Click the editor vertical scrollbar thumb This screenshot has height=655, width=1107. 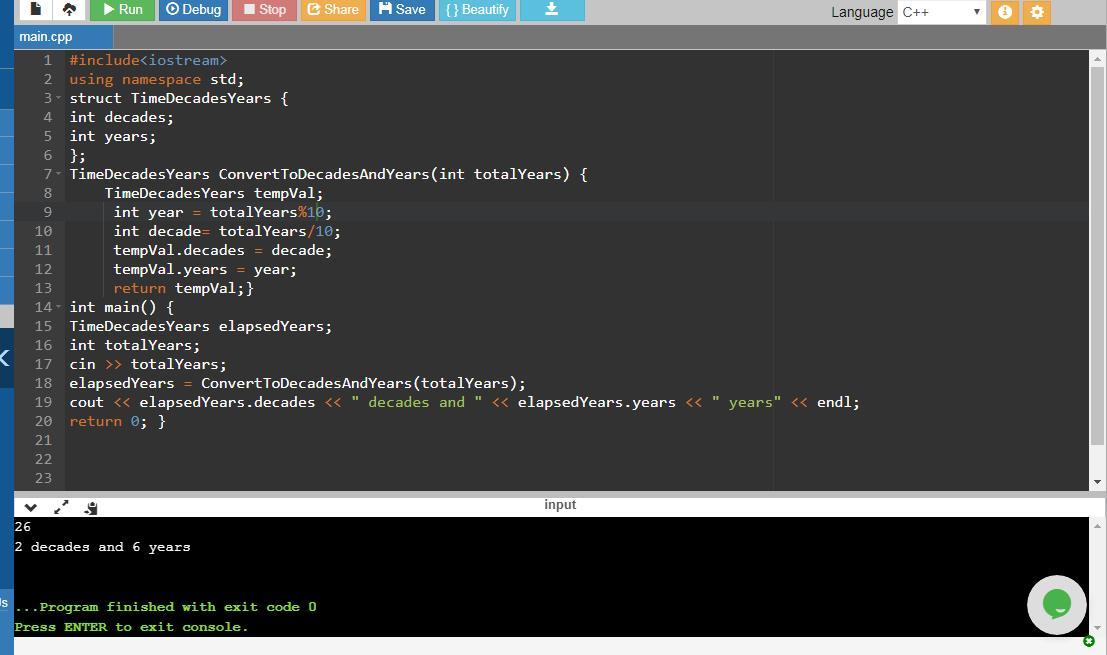[1097, 256]
